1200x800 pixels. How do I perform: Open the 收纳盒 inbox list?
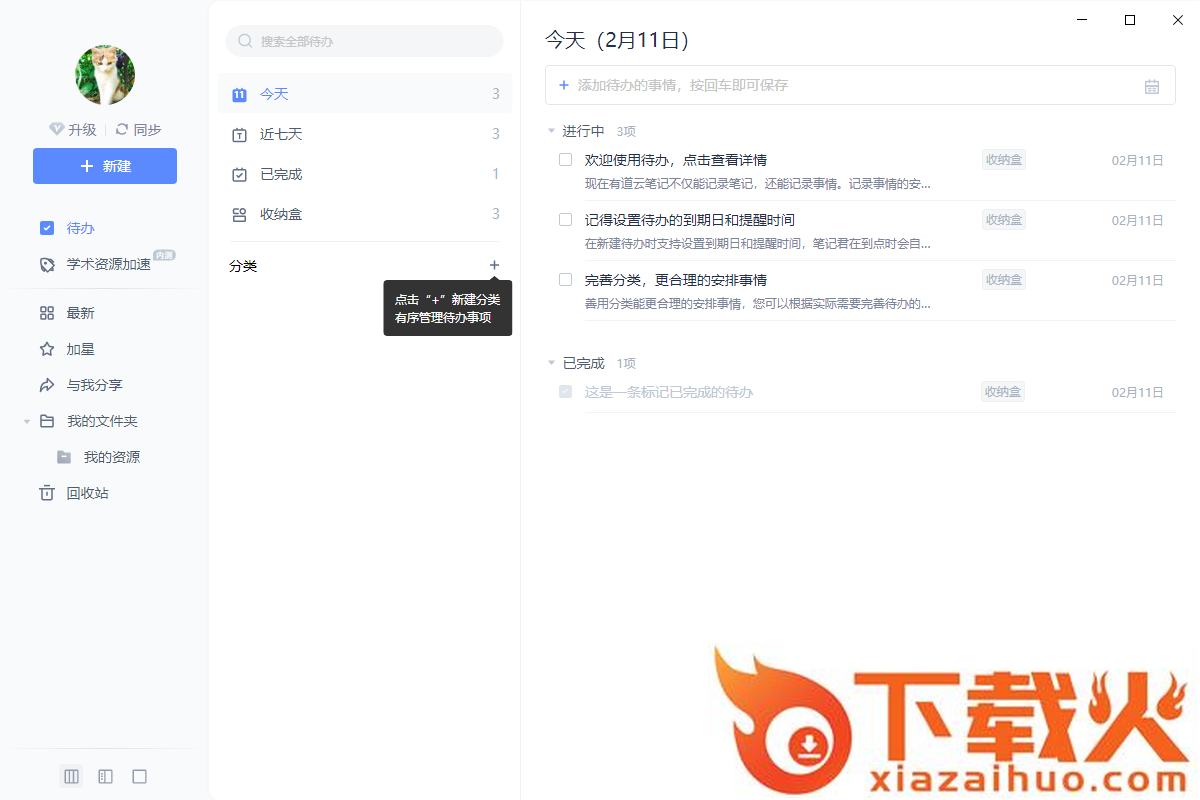(281, 214)
